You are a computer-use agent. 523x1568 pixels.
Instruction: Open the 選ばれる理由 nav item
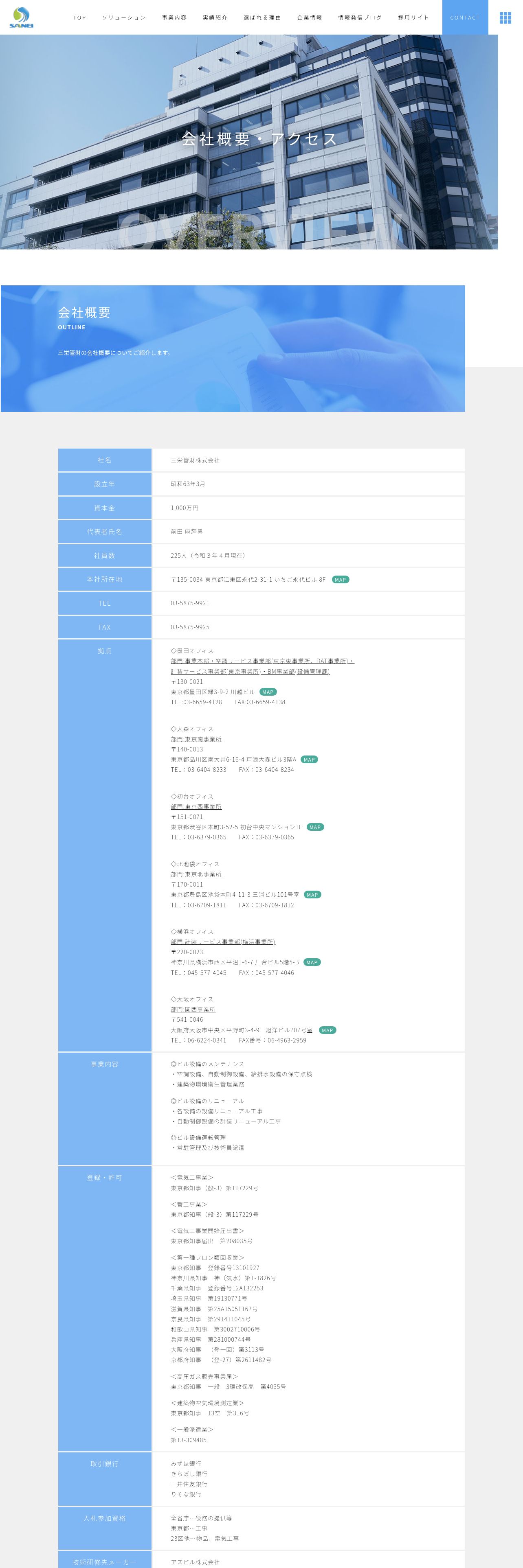coord(262,18)
